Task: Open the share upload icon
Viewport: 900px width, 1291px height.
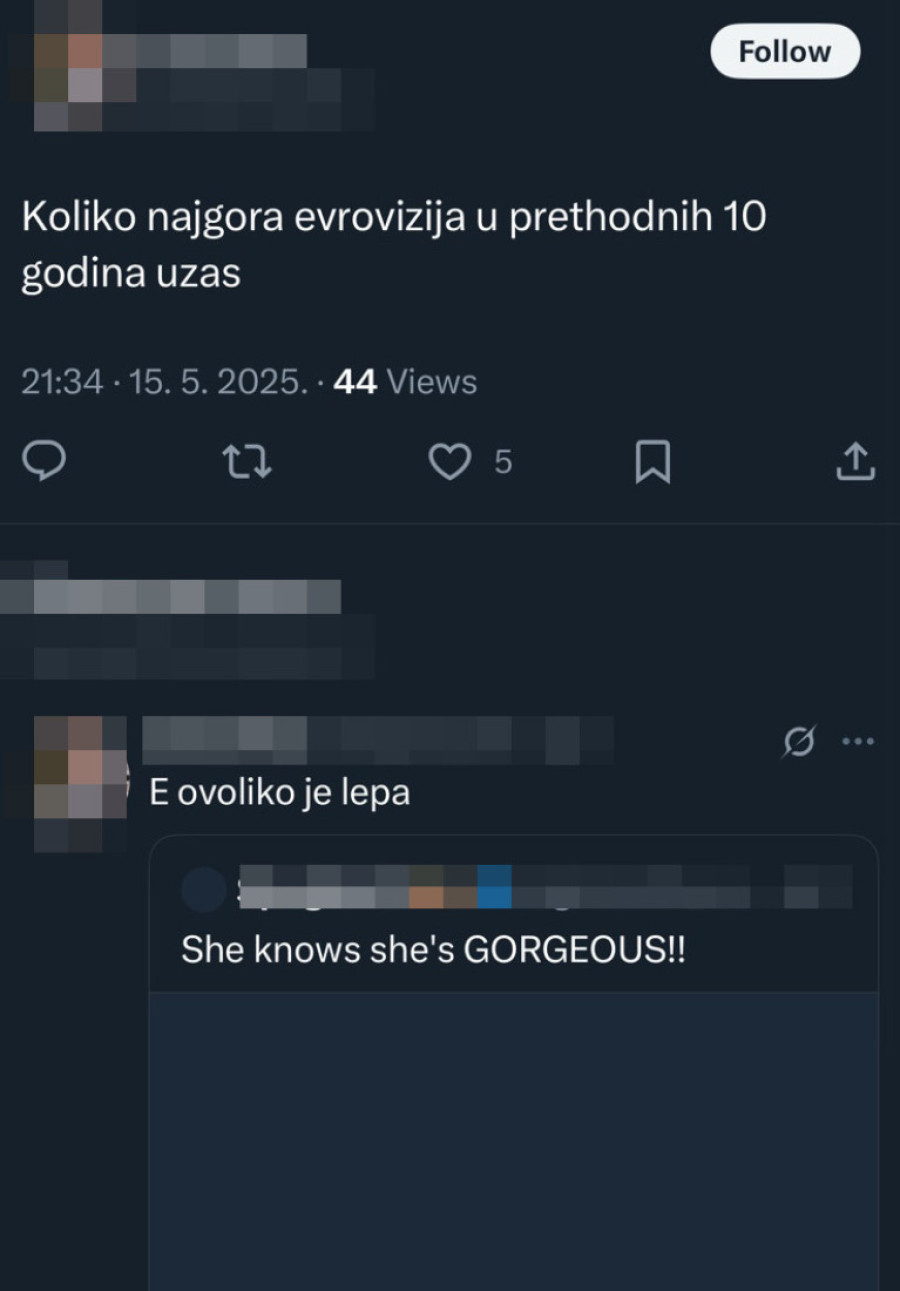Action: click(x=855, y=461)
